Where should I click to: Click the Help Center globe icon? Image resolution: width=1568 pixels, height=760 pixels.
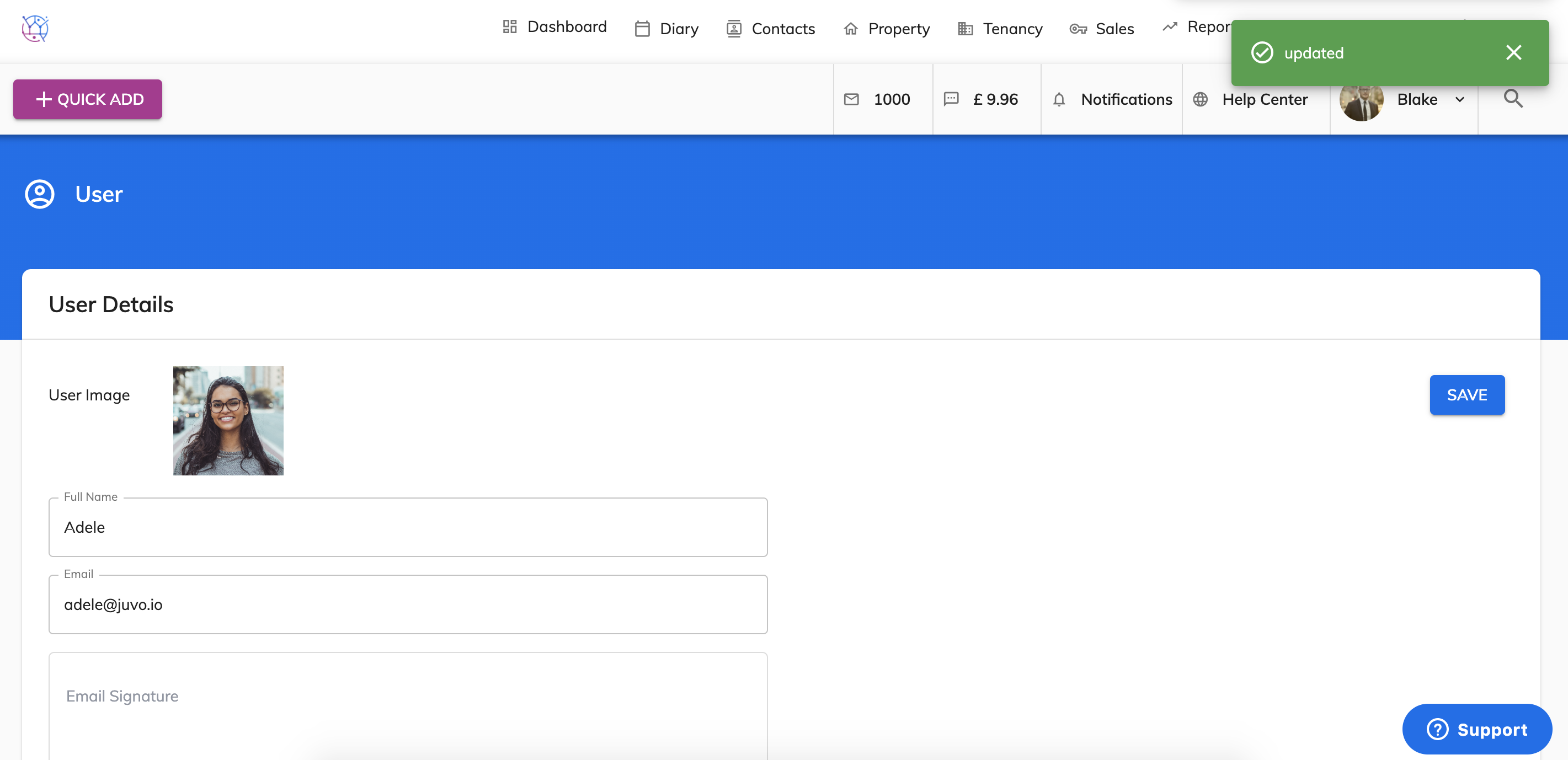coord(1201,99)
